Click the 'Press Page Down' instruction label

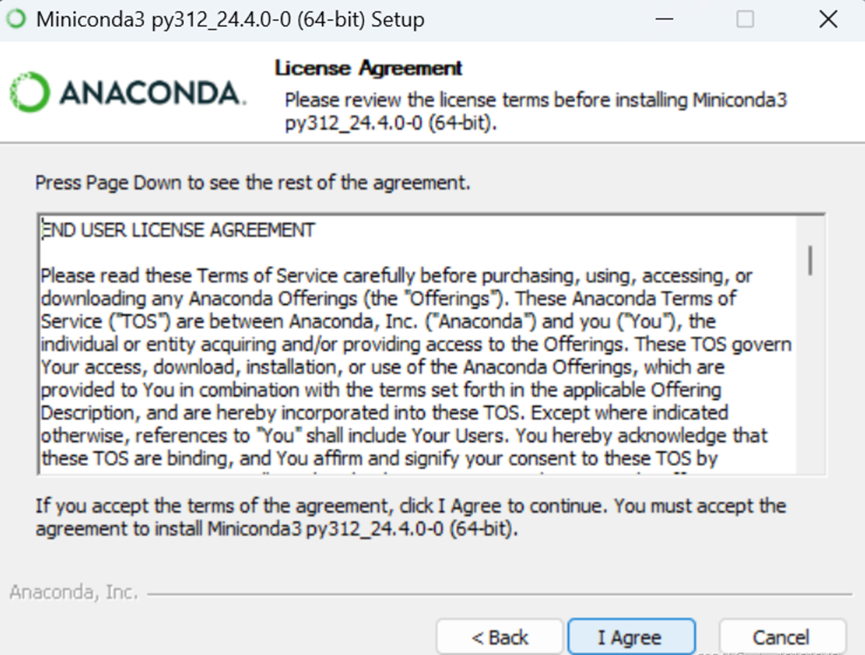253,183
